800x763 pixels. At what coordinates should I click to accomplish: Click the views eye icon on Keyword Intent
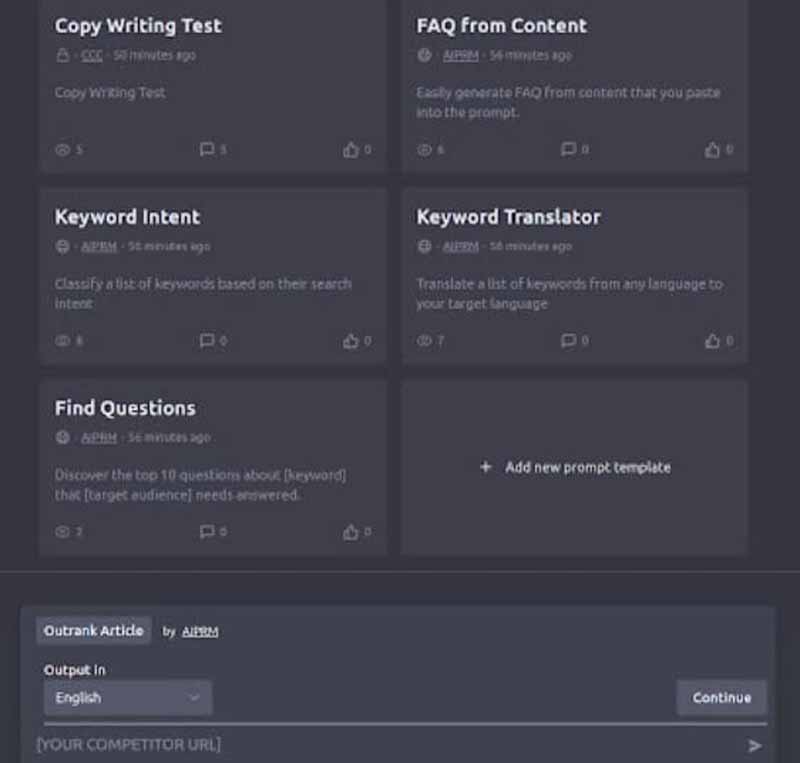63,341
